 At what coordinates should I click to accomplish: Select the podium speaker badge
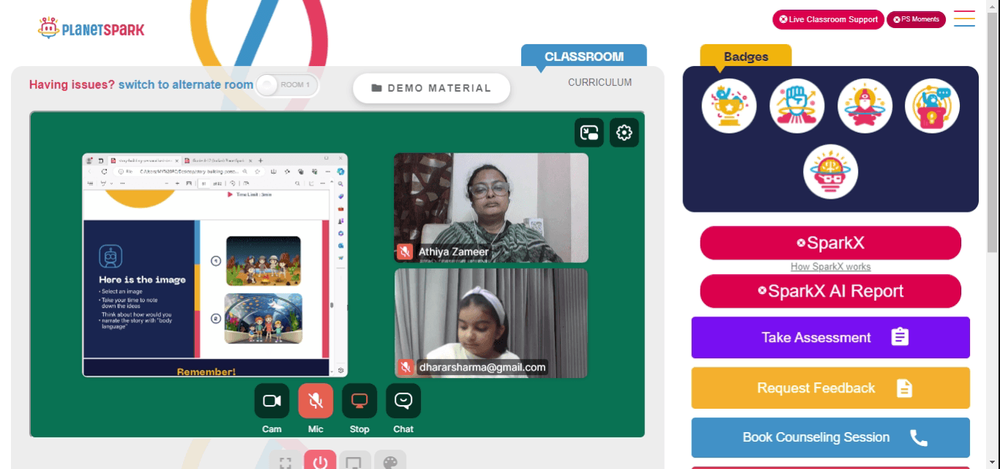pyautogui.click(x=932, y=106)
